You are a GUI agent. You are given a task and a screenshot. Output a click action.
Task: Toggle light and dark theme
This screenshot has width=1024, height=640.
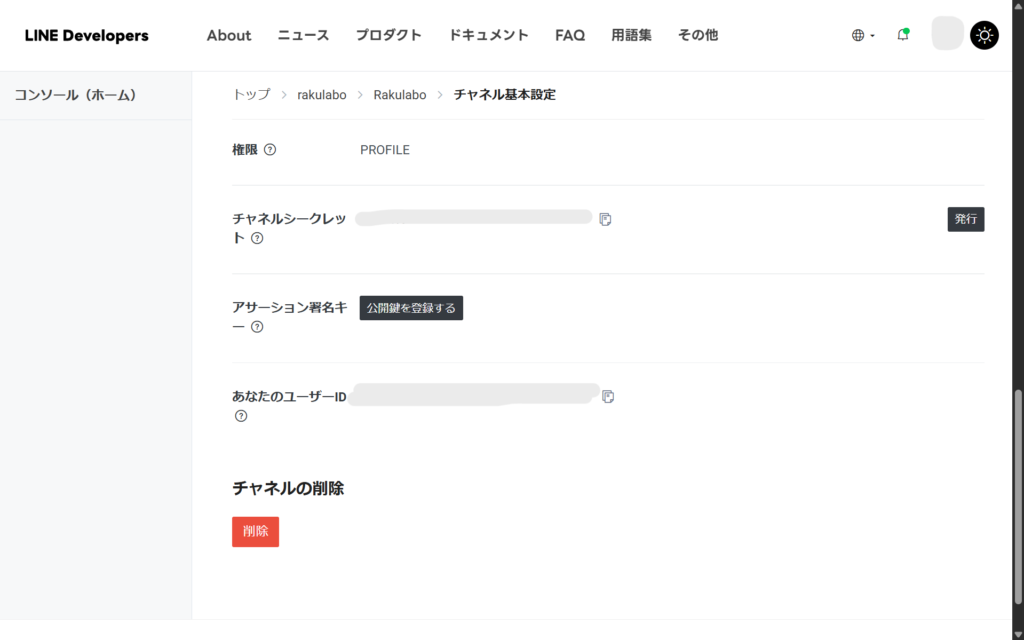pos(984,35)
